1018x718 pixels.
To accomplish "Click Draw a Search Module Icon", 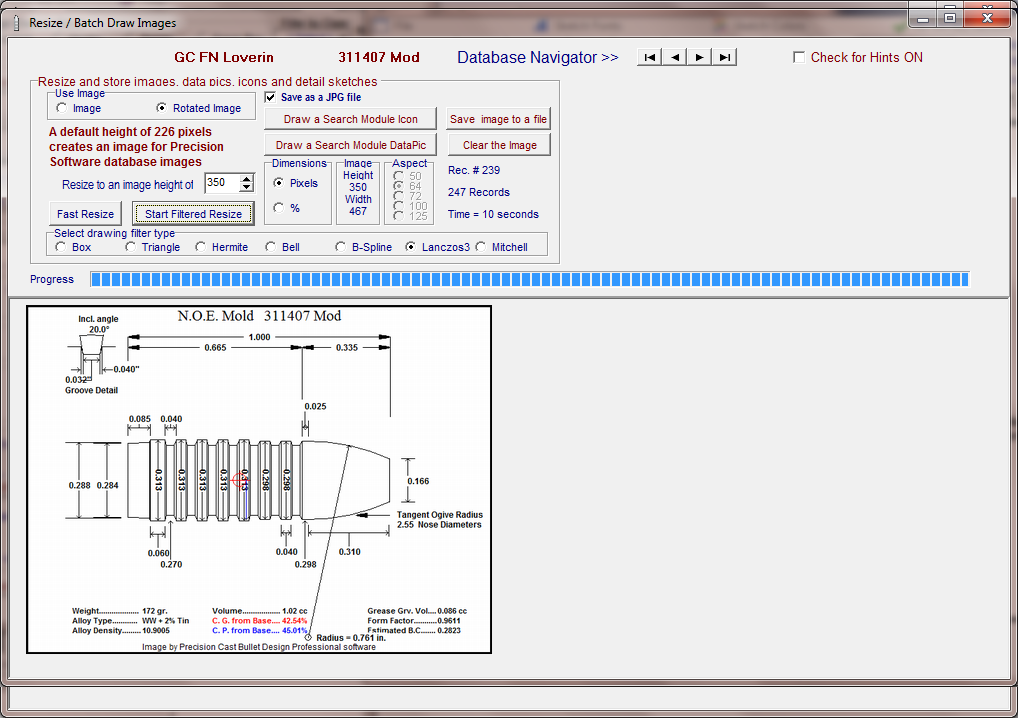I will (x=350, y=119).
